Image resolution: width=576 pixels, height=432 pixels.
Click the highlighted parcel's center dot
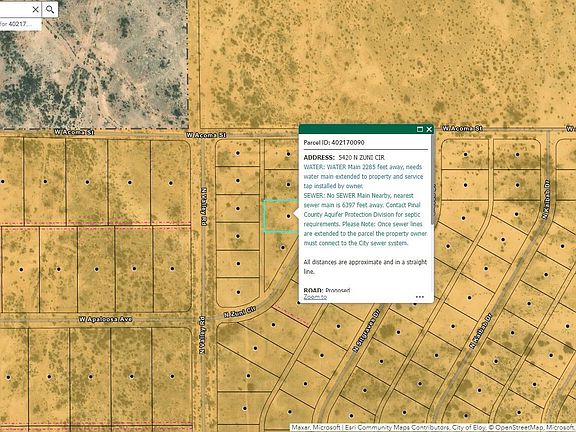click(288, 216)
